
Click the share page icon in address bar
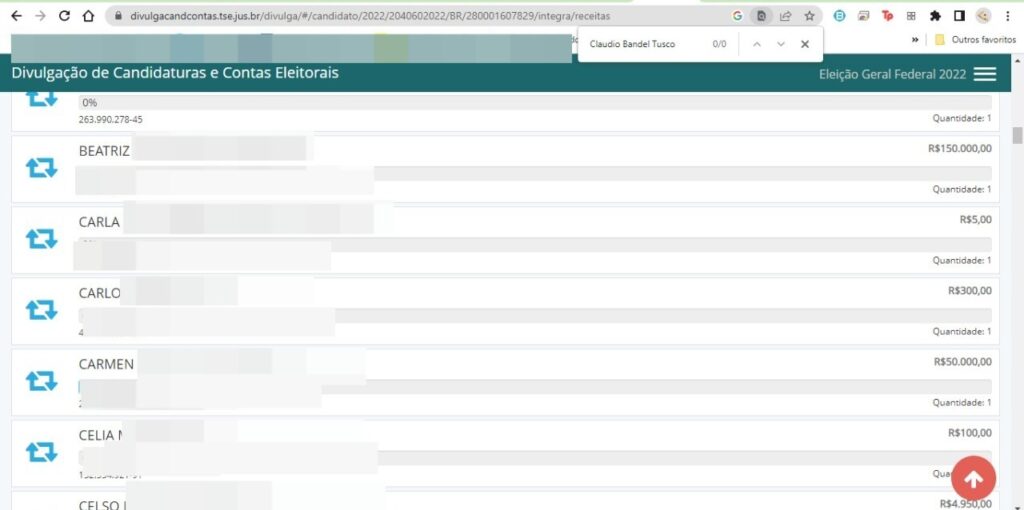786,16
